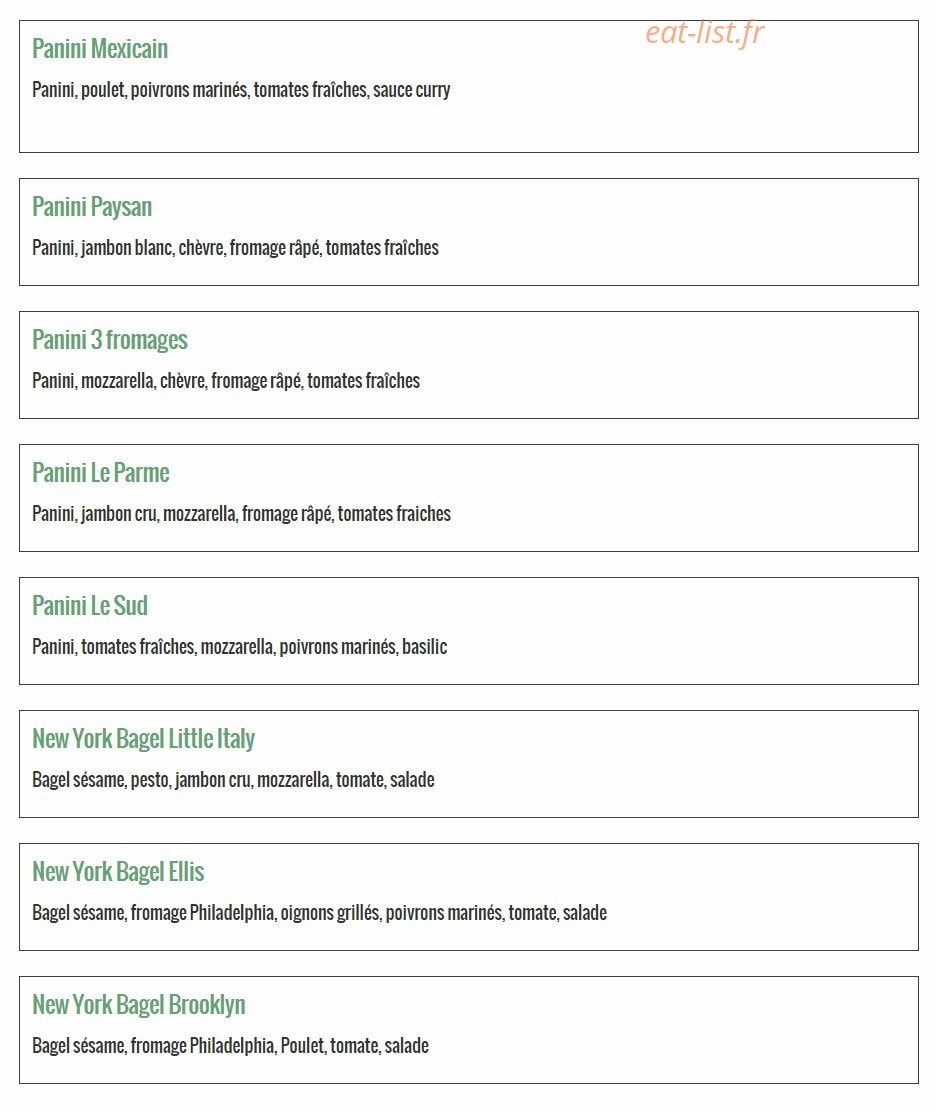The image size is (936, 1112).
Task: Click the Le Sud ingredients text
Action: click(240, 647)
